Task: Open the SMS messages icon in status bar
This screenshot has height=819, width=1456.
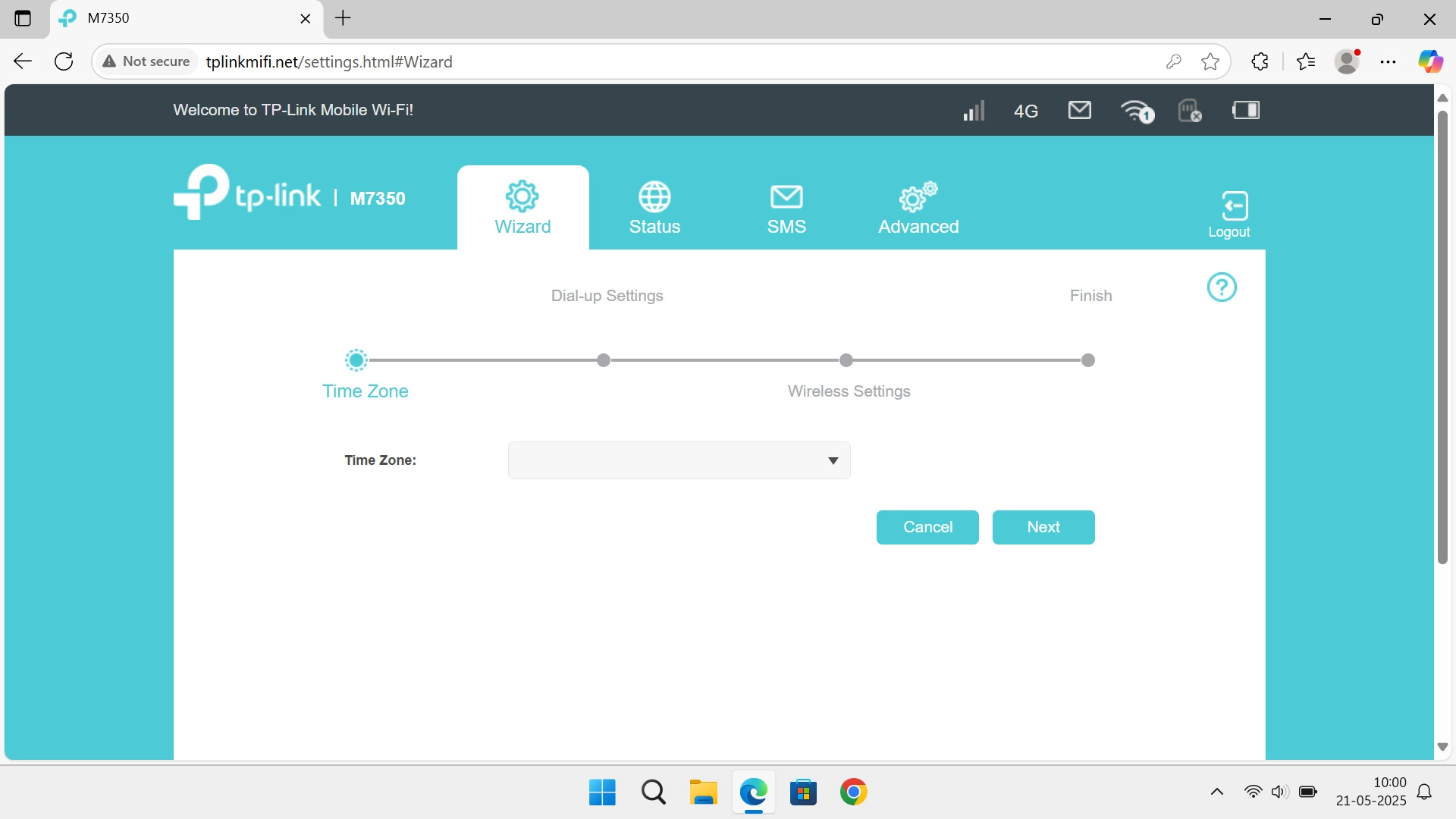Action: (x=1079, y=110)
